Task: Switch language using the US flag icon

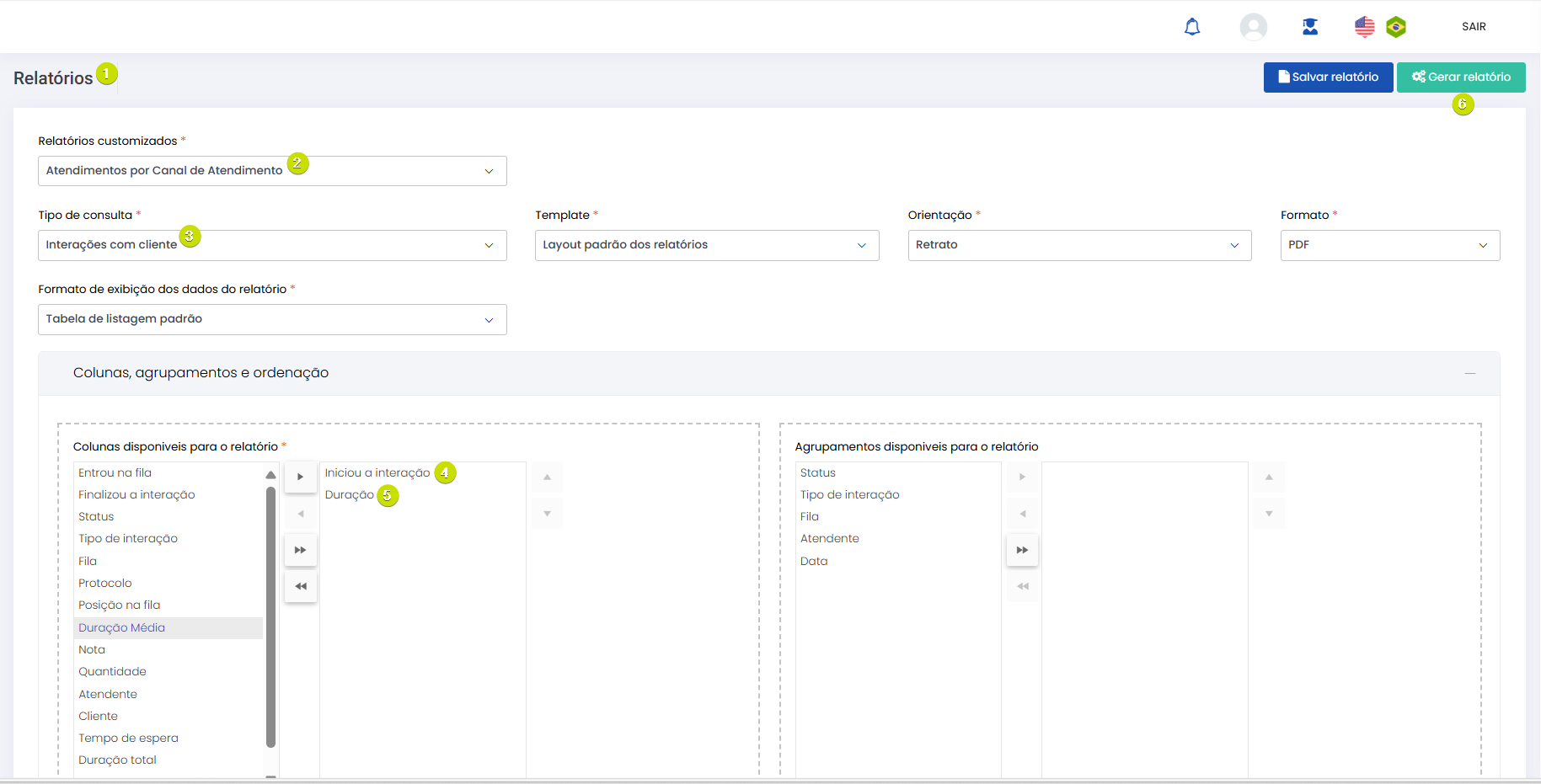Action: [1364, 27]
